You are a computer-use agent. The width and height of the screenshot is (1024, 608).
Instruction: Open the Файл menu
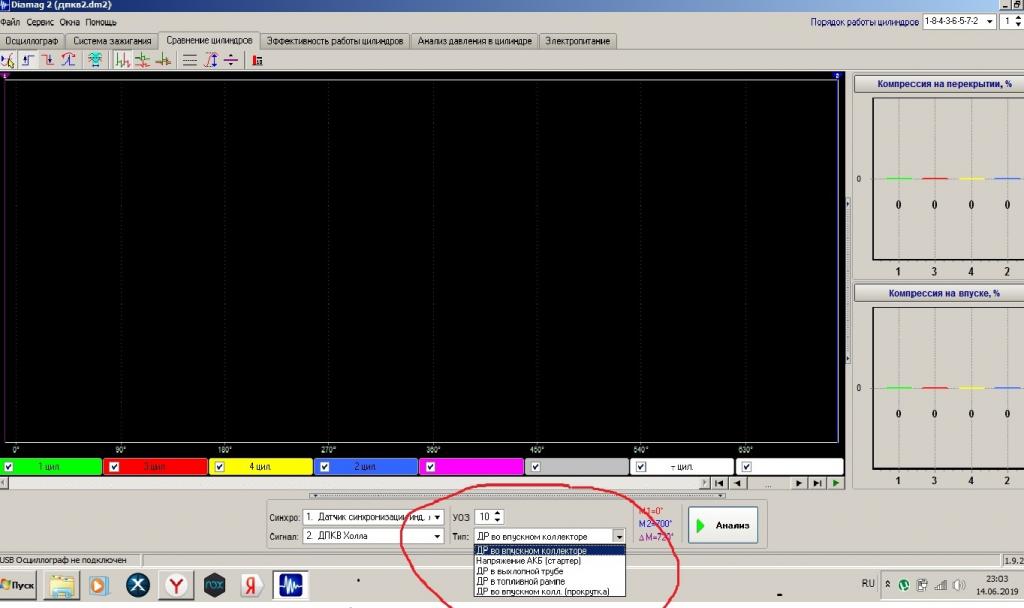coord(10,22)
